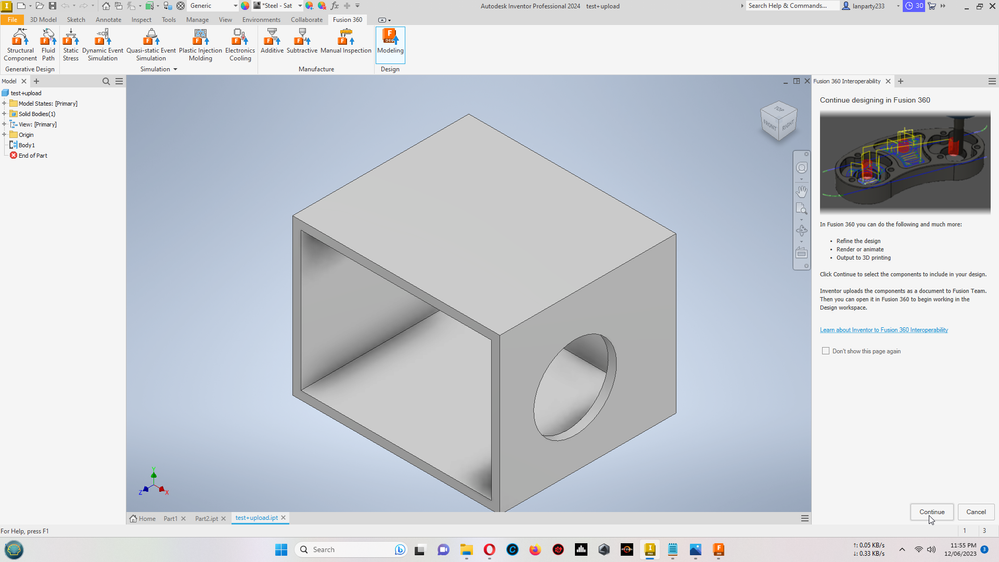The width and height of the screenshot is (999, 562).
Task: Open Model browser hamburger menu
Action: pyautogui.click(x=119, y=81)
